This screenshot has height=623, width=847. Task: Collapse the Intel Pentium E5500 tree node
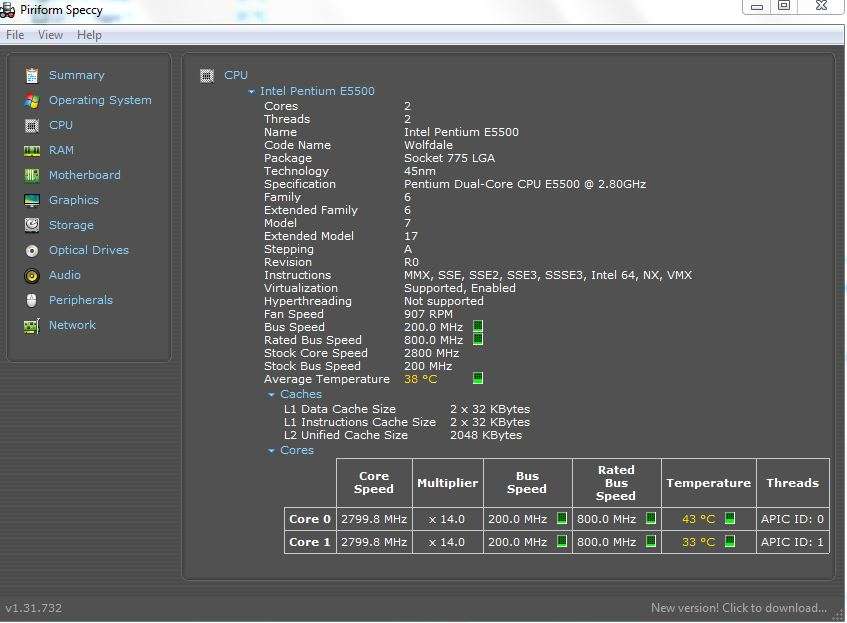(252, 92)
